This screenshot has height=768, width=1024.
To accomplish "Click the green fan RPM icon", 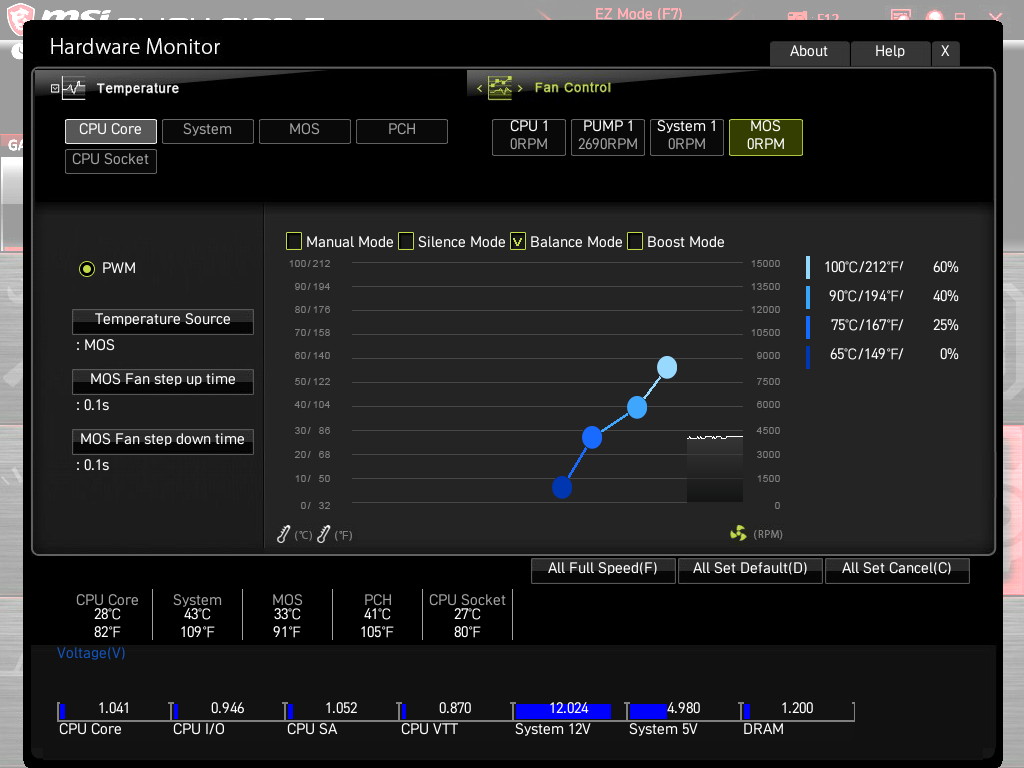I will (738, 534).
